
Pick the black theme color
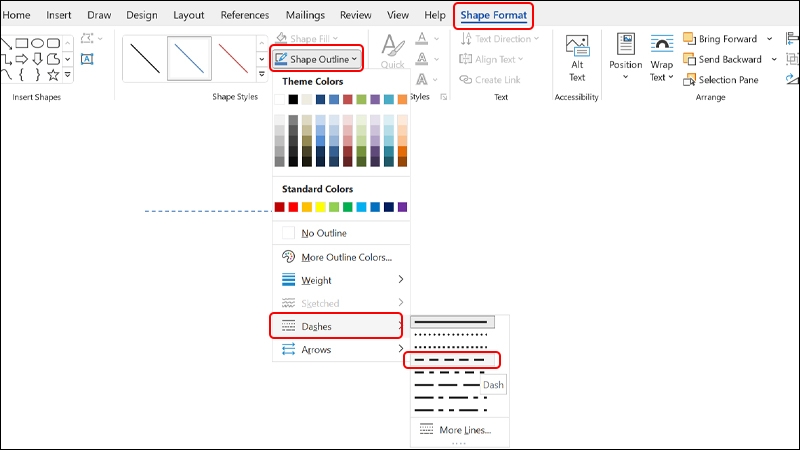pos(293,99)
